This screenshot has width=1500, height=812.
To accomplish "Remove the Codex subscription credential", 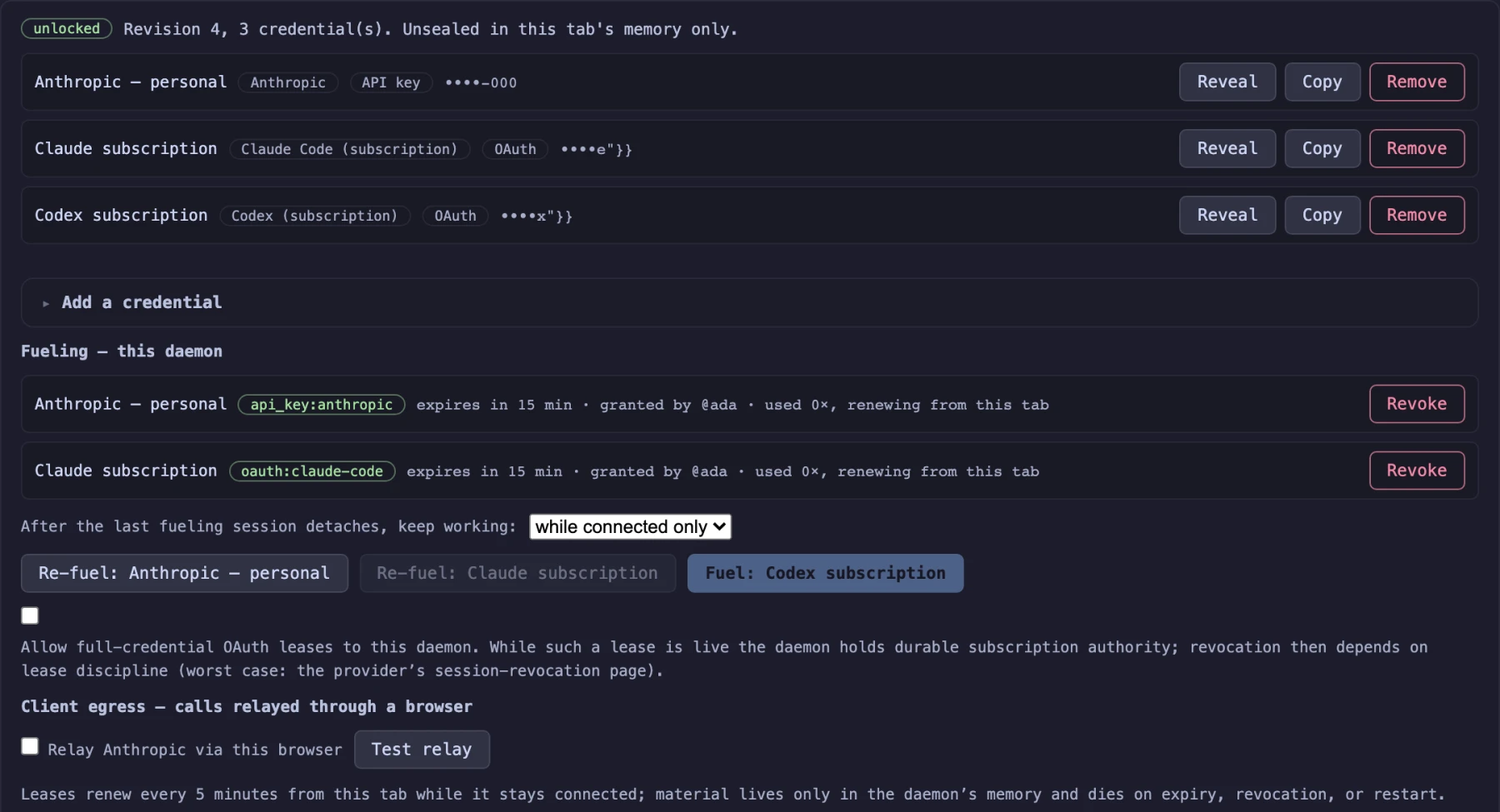I will tap(1417, 215).
